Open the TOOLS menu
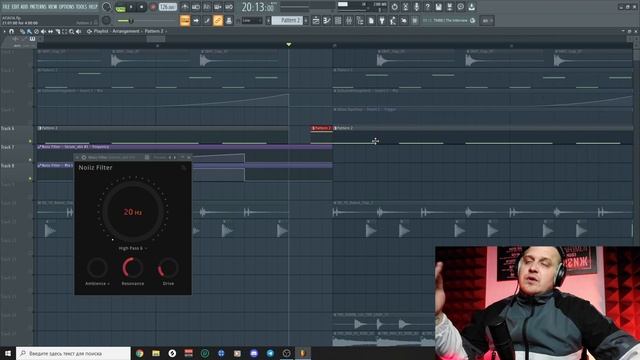 [x=81, y=7]
